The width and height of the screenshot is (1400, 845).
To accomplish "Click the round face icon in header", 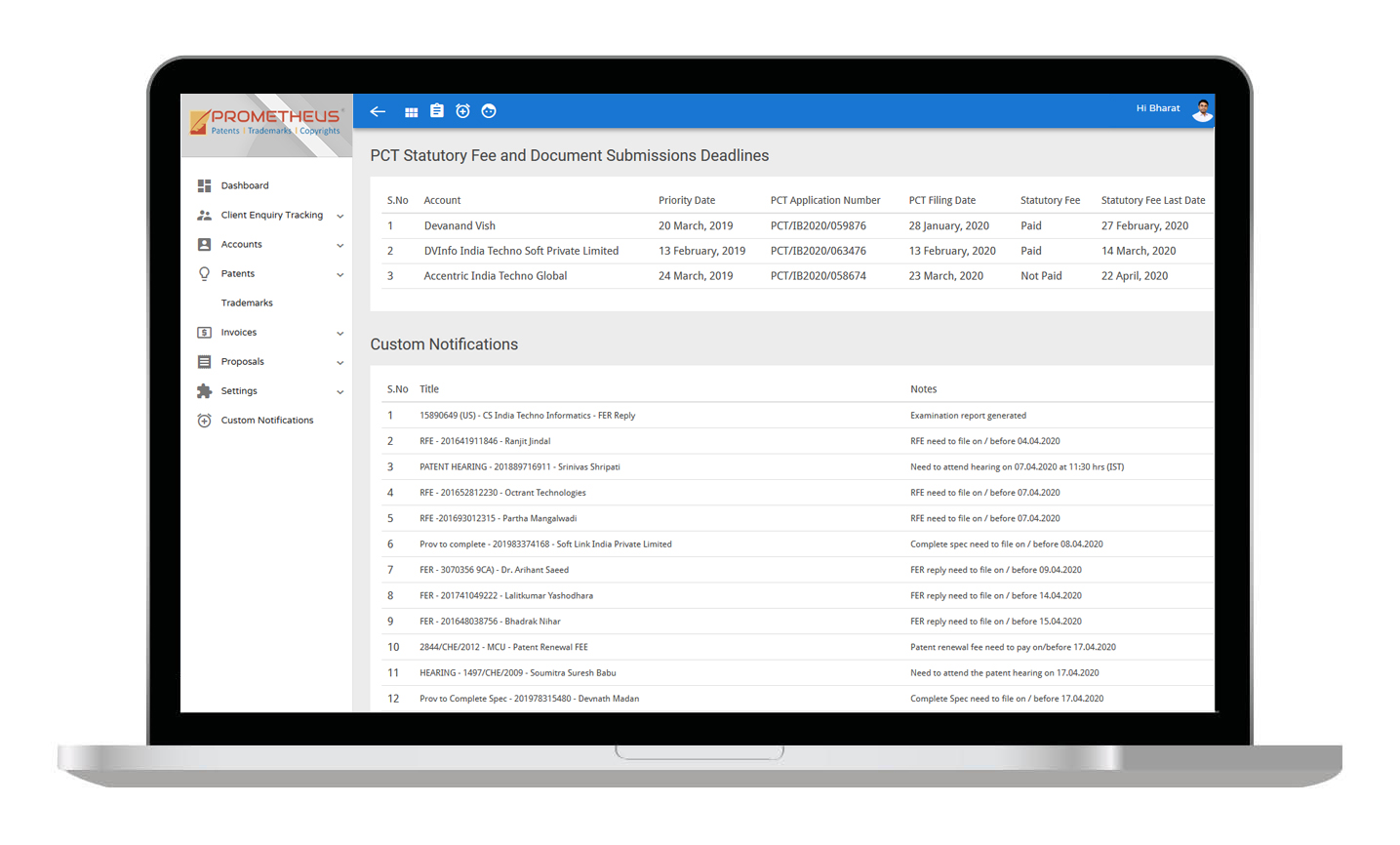I will [489, 111].
